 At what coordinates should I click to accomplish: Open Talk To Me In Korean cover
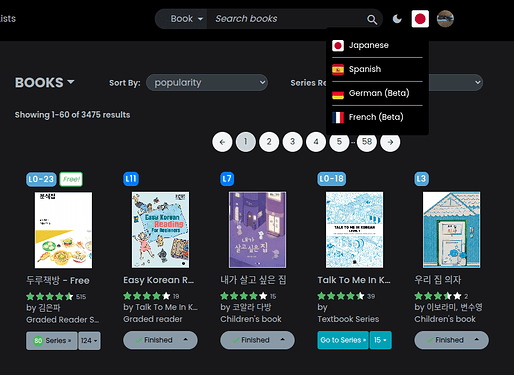click(x=354, y=230)
